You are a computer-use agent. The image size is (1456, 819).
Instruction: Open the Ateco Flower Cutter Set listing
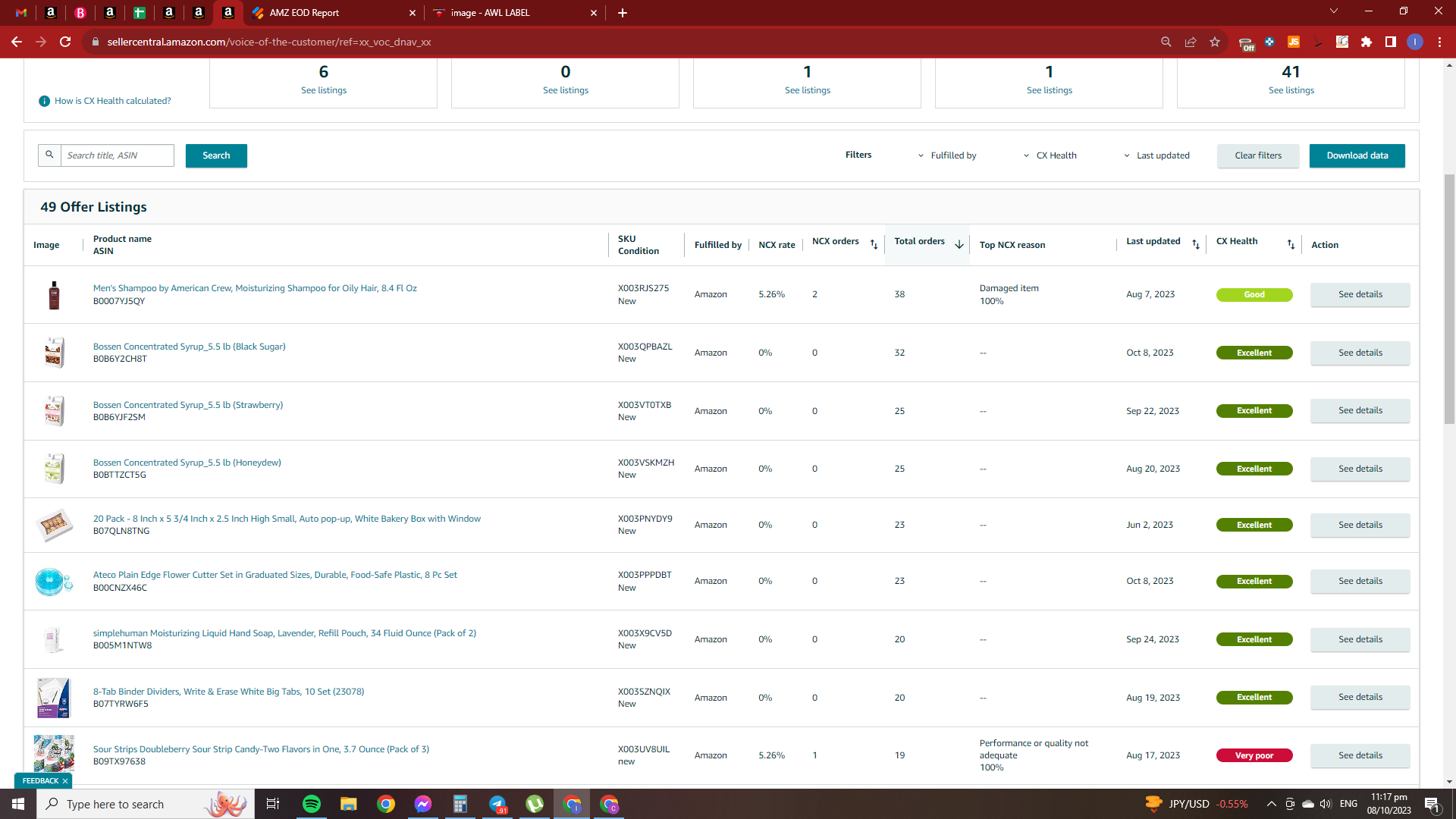pyautogui.click(x=275, y=575)
